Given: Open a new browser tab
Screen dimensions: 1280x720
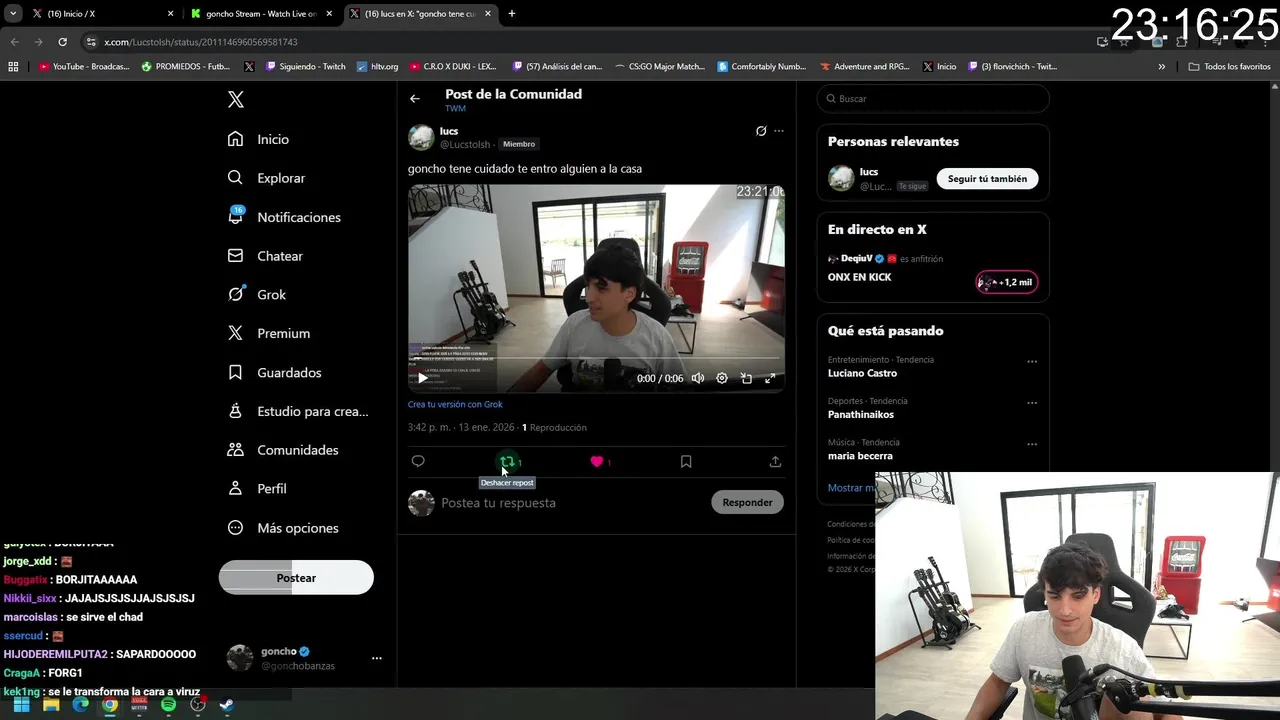Looking at the screenshot, I should click(512, 14).
